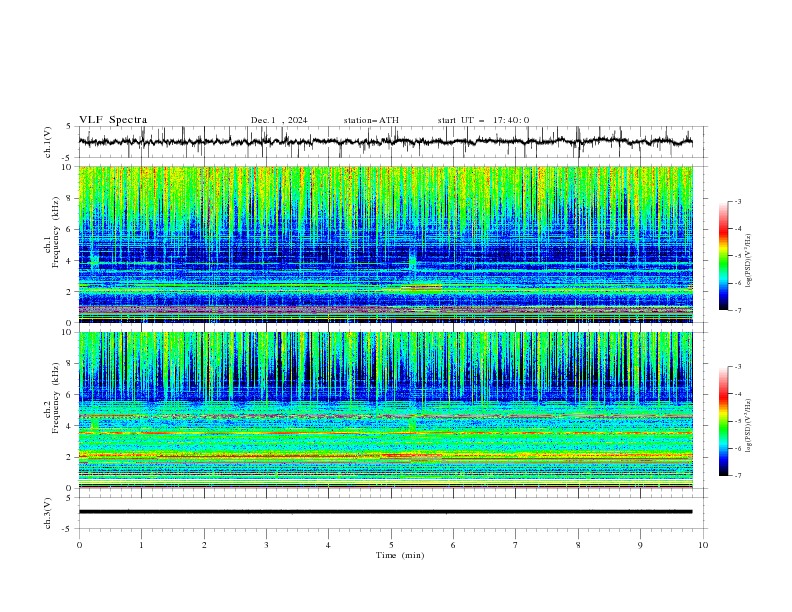Click the ch.1 spectrogram panel
This screenshot has width=792, height=612.
pos(385,244)
